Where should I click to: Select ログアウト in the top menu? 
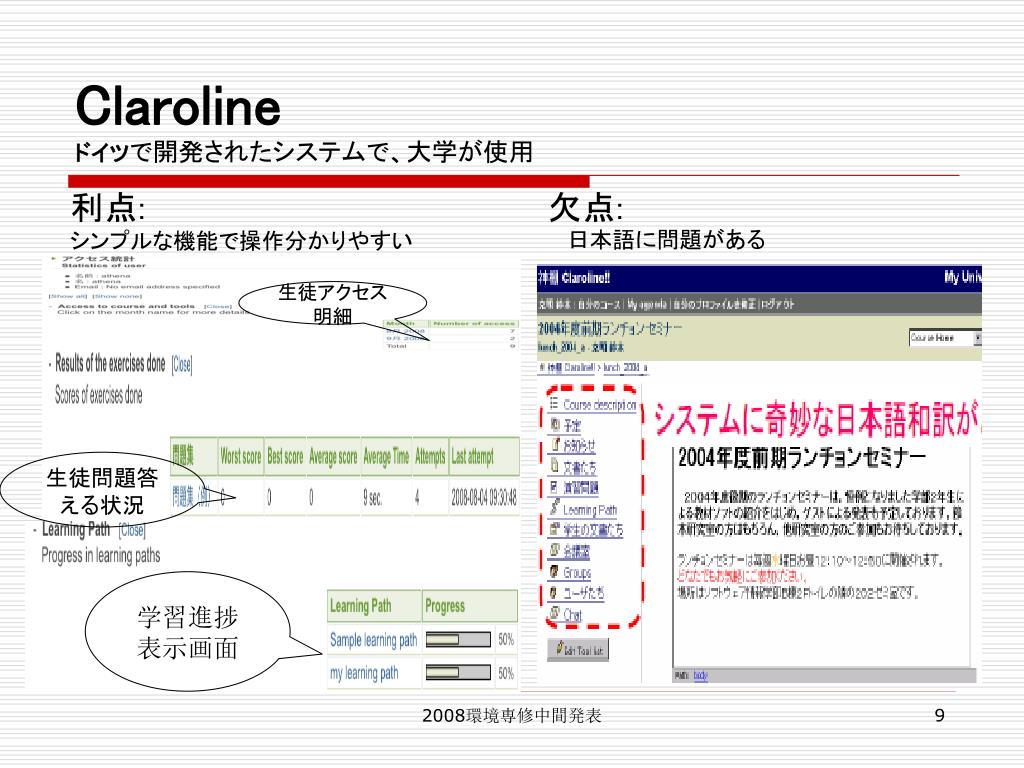779,304
